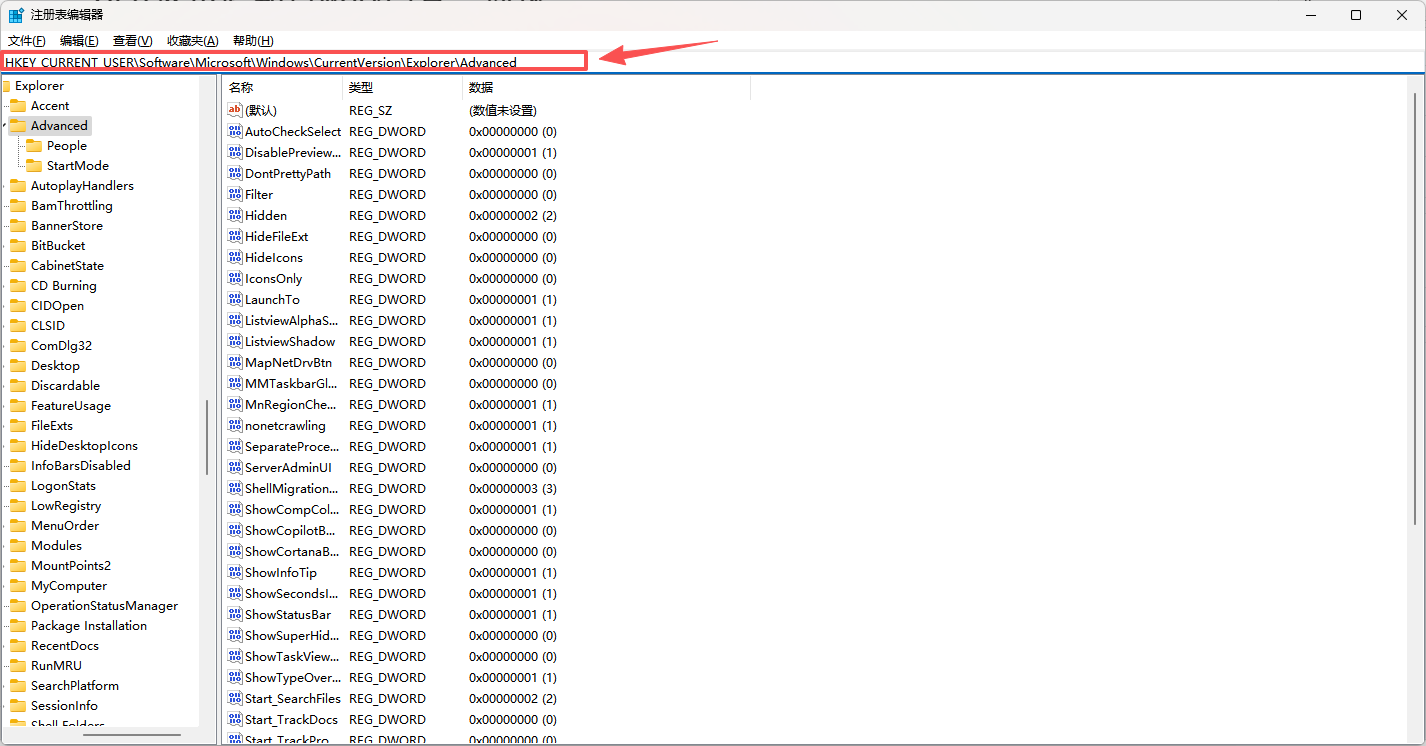This screenshot has height=746, width=1426.
Task: Select the ComDlg32 key
Action: tap(61, 346)
